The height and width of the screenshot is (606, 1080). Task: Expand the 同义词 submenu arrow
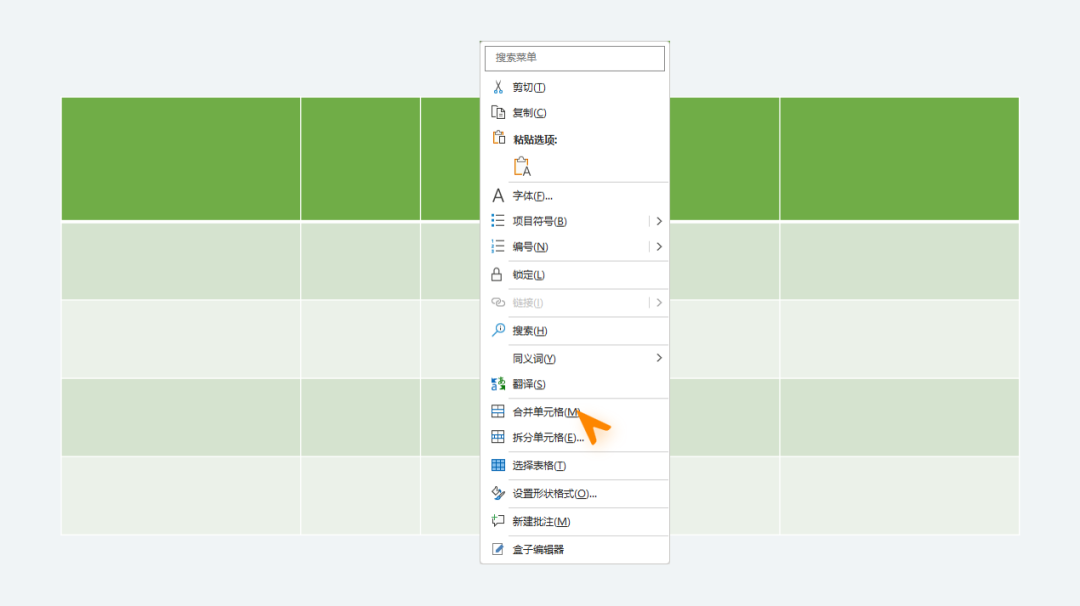click(658, 357)
